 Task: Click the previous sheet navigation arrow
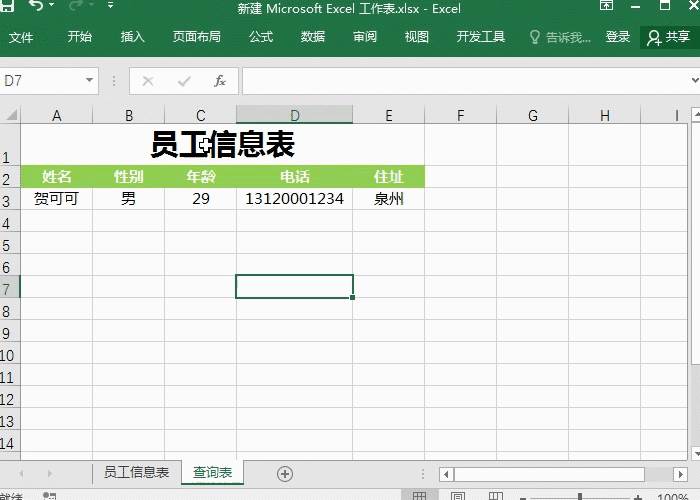tap(21, 474)
